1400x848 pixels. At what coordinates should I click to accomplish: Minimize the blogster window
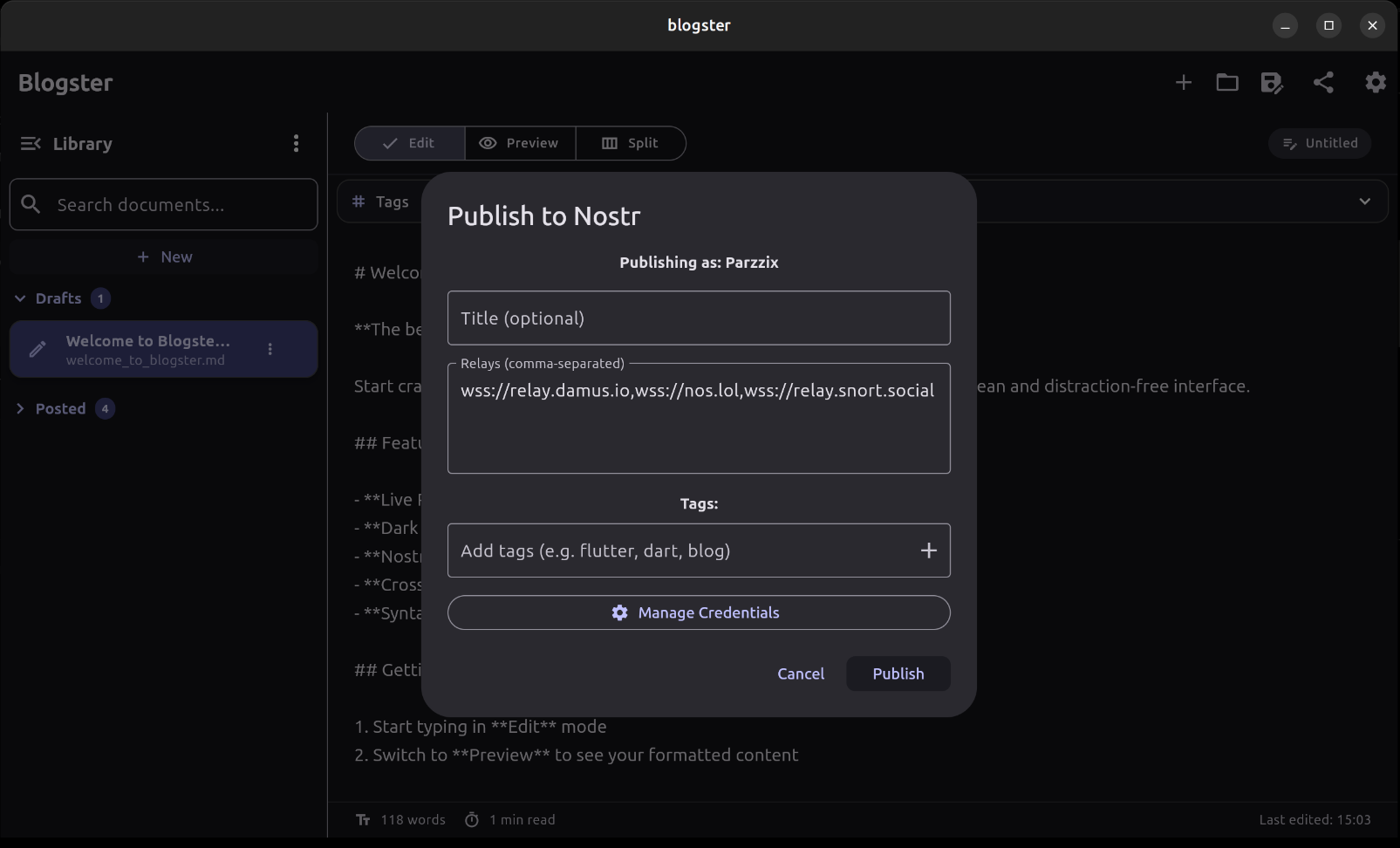click(1285, 25)
